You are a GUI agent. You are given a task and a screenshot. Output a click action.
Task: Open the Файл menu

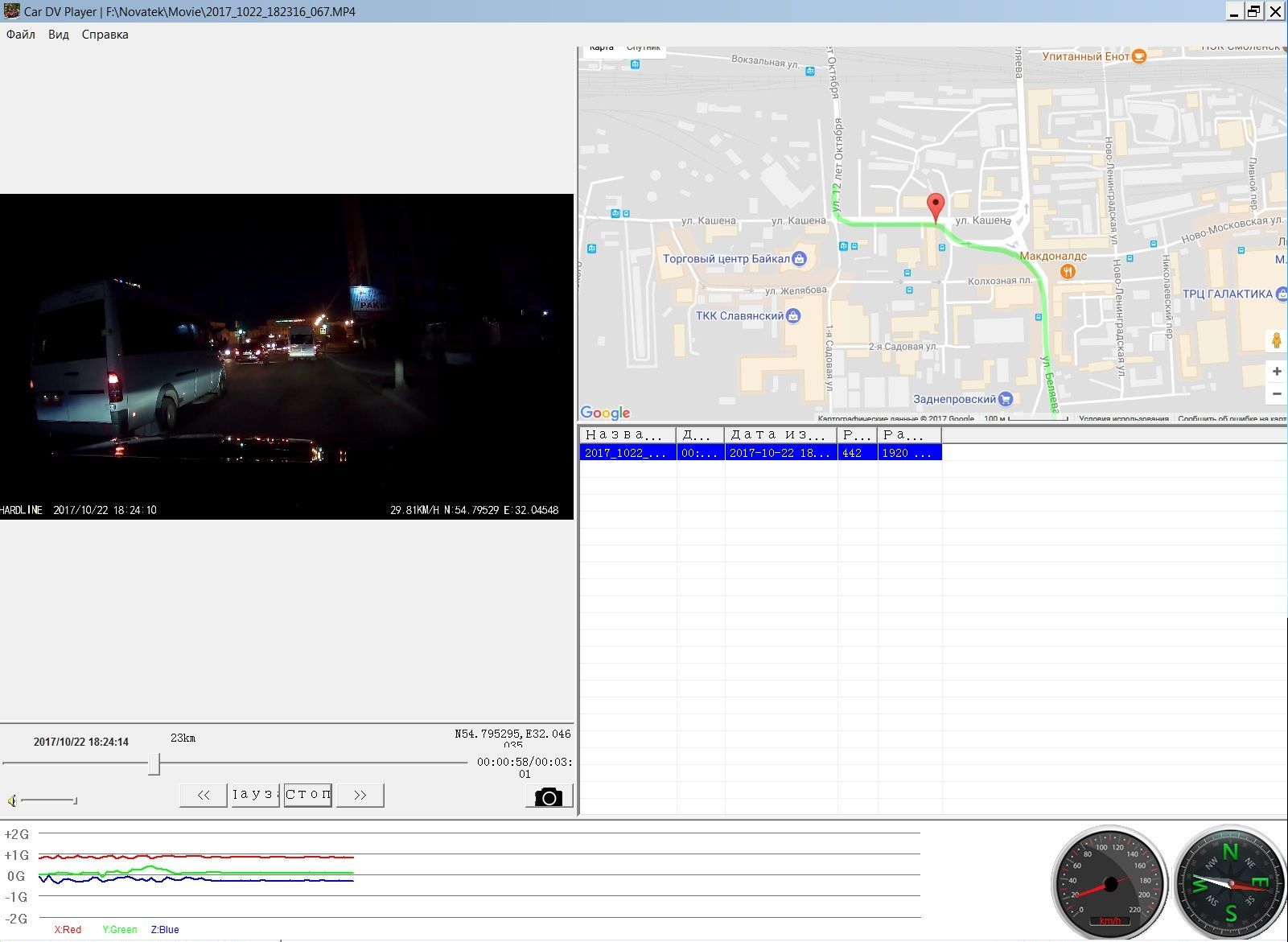coord(21,35)
